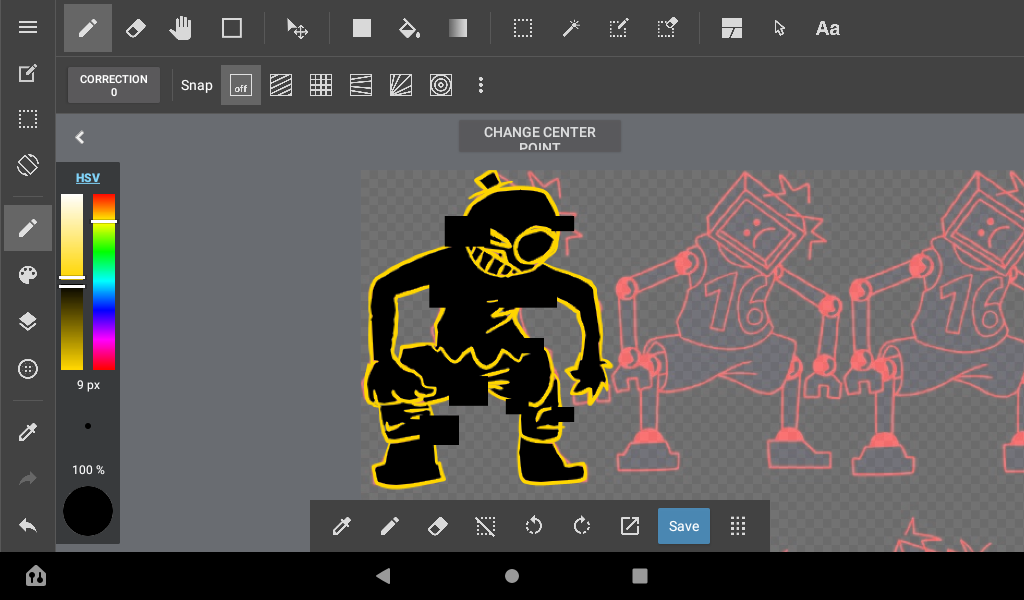Enable the concentric circle snap guide
The image size is (1024, 600).
pyautogui.click(x=440, y=86)
